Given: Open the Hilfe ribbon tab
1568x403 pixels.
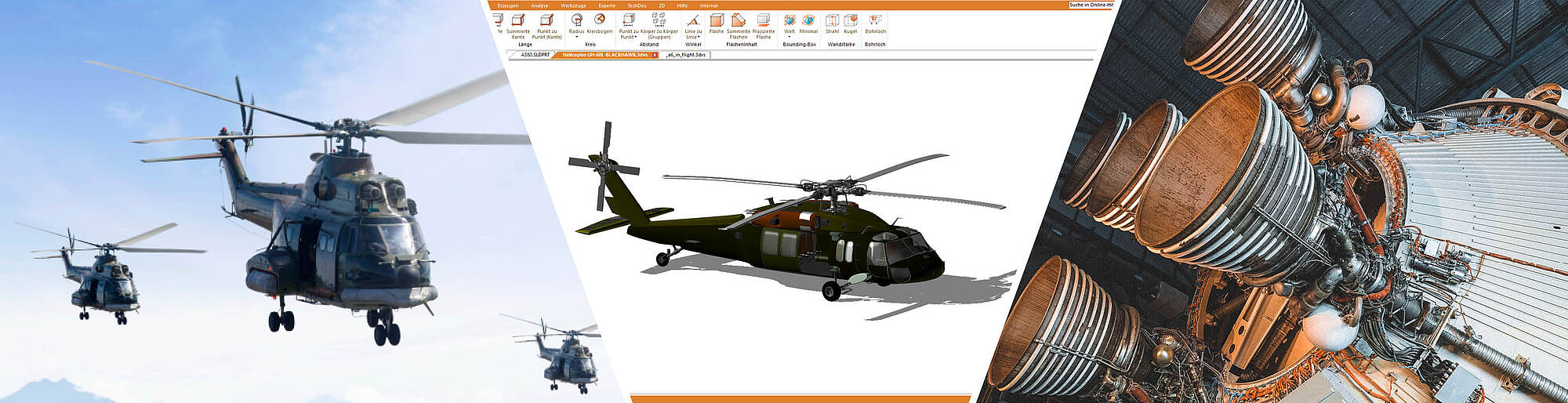Looking at the screenshot, I should [682, 5].
